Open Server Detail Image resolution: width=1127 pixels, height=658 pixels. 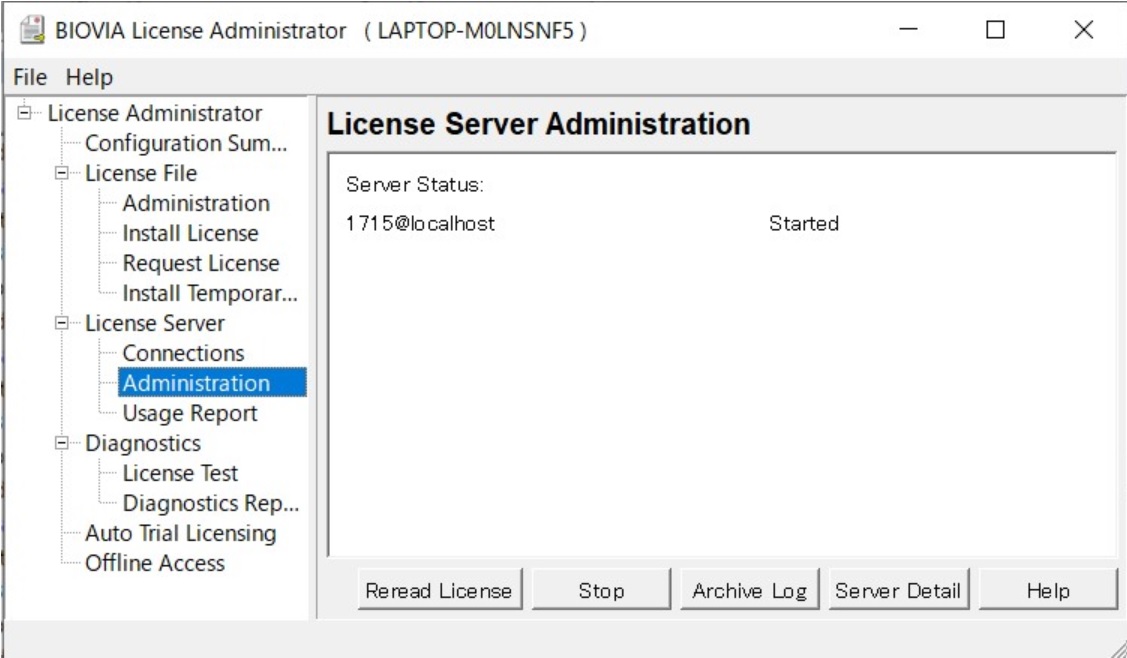898,590
